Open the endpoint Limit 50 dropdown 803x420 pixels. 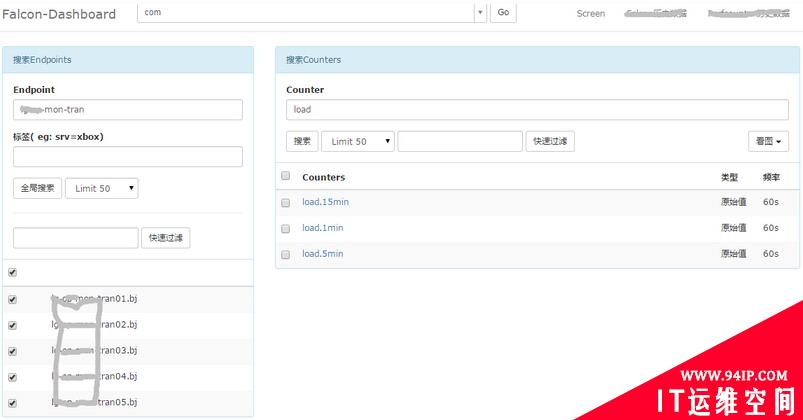[x=101, y=188]
